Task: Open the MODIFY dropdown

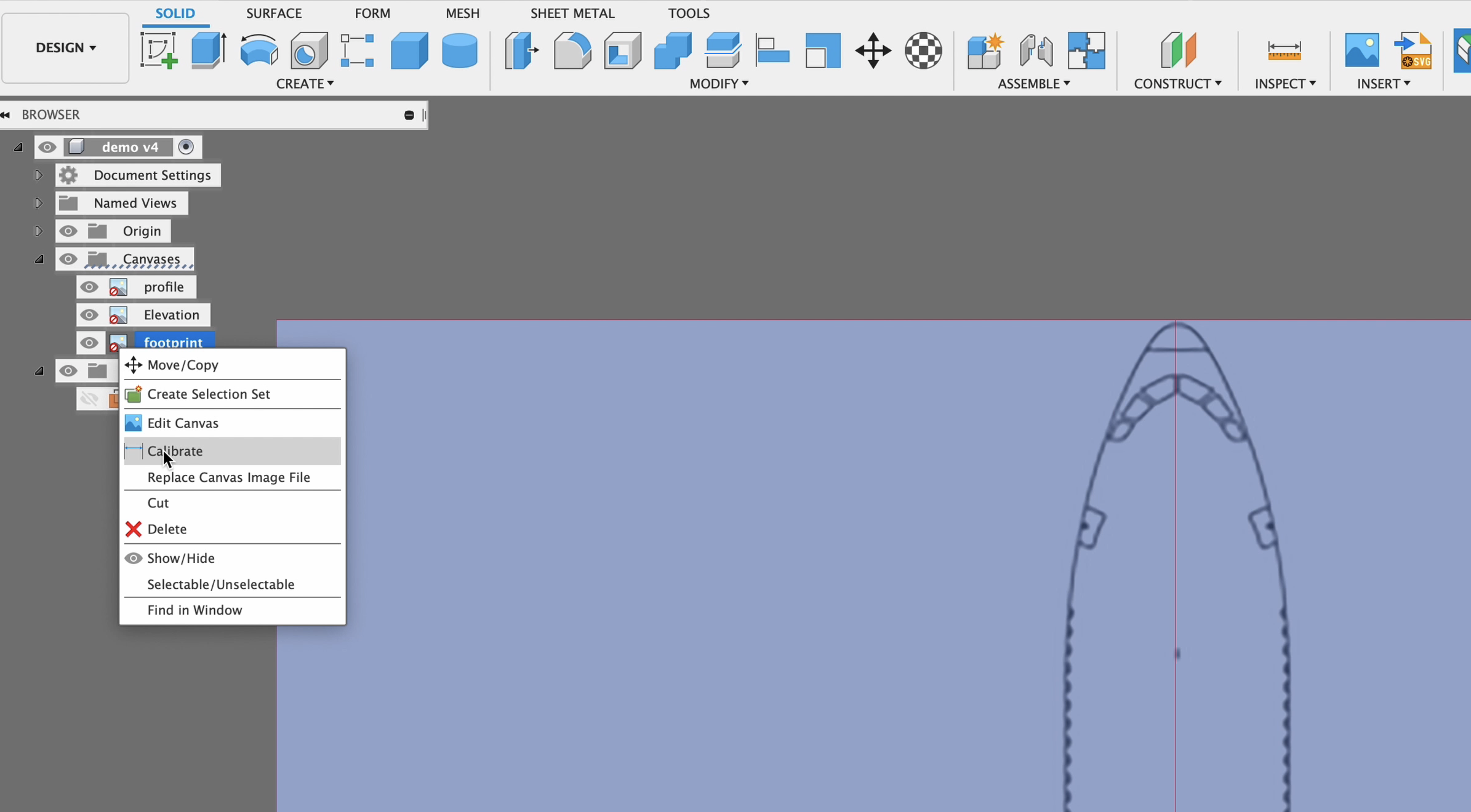Action: (718, 84)
